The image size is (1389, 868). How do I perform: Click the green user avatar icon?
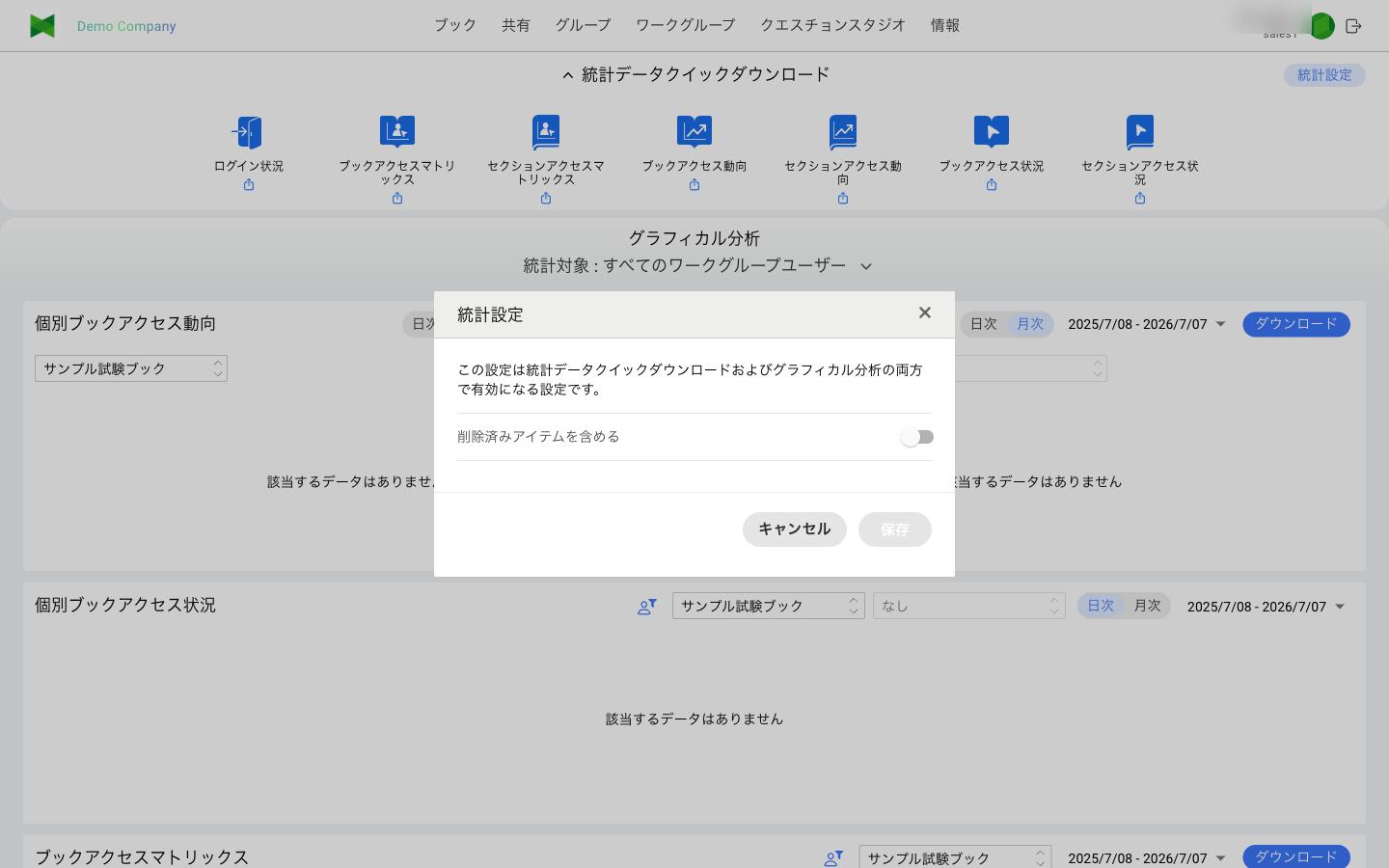1322,26
